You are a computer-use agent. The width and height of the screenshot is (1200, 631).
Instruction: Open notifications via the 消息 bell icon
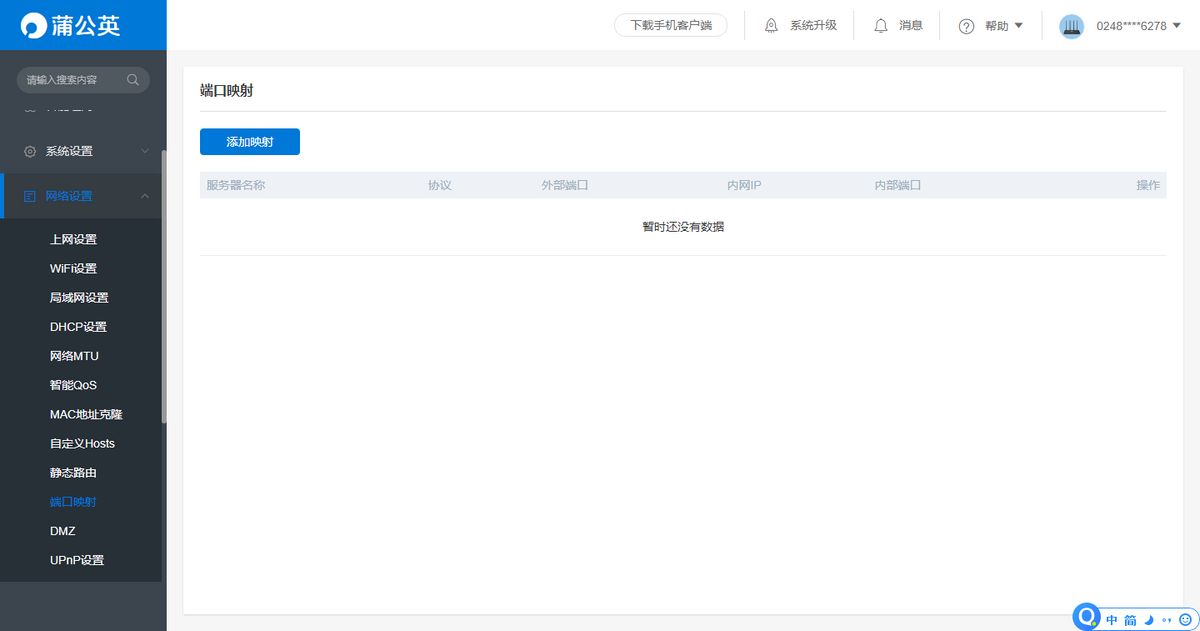pyautogui.click(x=881, y=26)
